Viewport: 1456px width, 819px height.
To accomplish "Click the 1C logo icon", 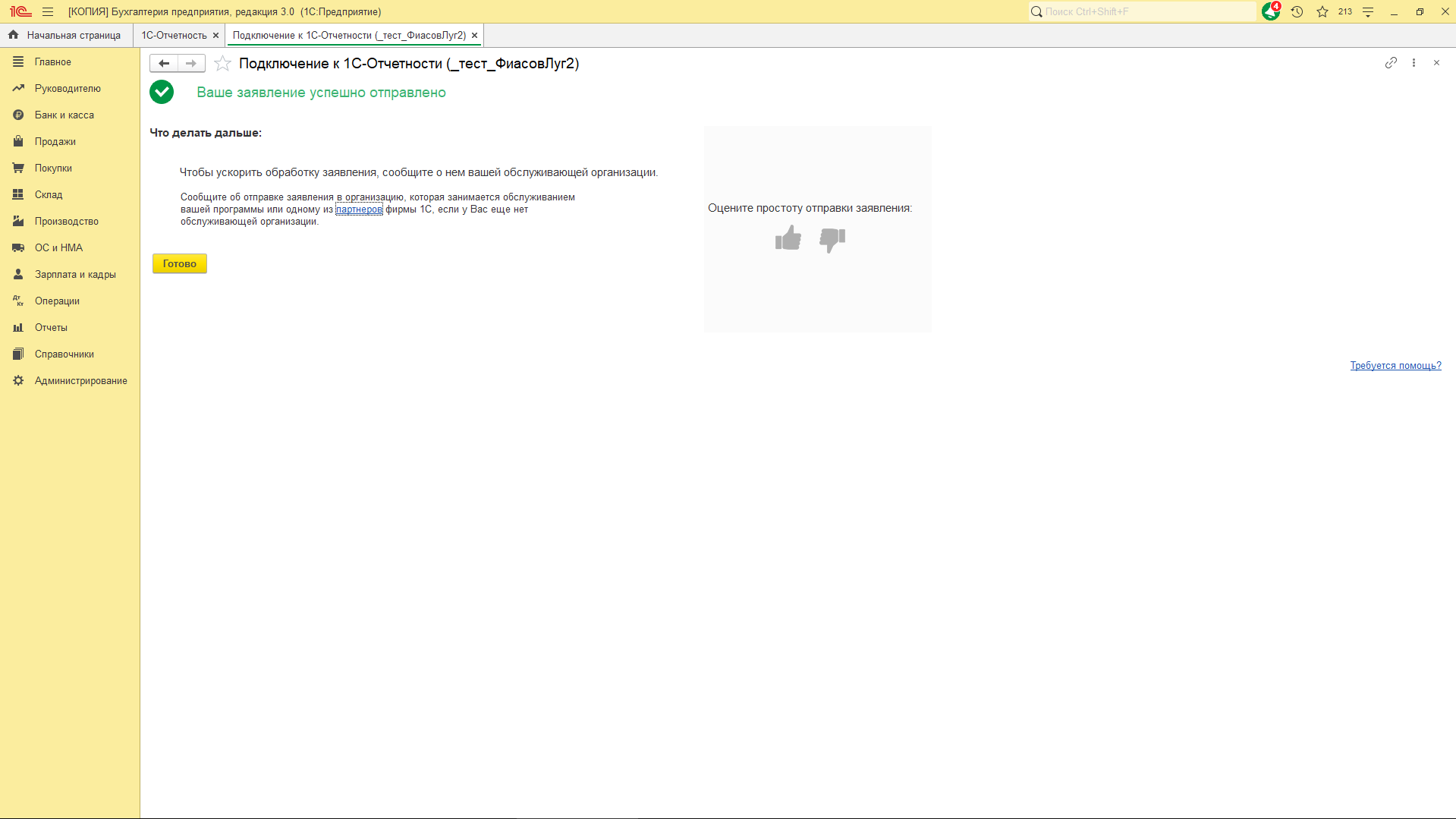I will click(20, 11).
